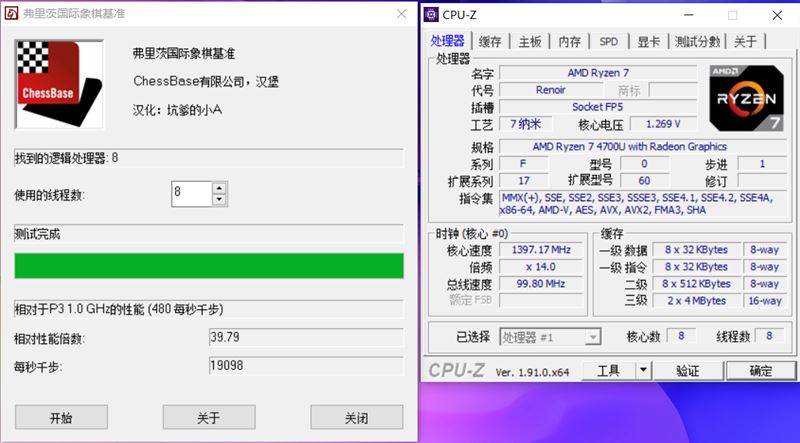The width and height of the screenshot is (800, 443).
Task: Click the L1 data 8 x 32 KBytes value
Action: 696,250
